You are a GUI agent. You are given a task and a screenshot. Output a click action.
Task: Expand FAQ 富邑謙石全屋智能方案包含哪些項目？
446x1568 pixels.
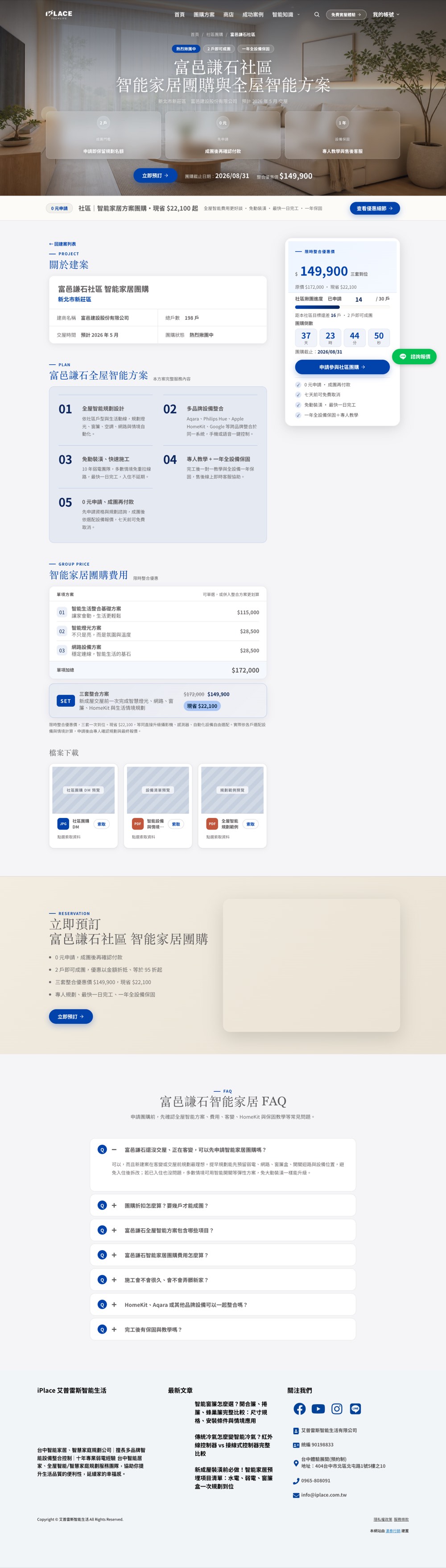pos(223,1230)
